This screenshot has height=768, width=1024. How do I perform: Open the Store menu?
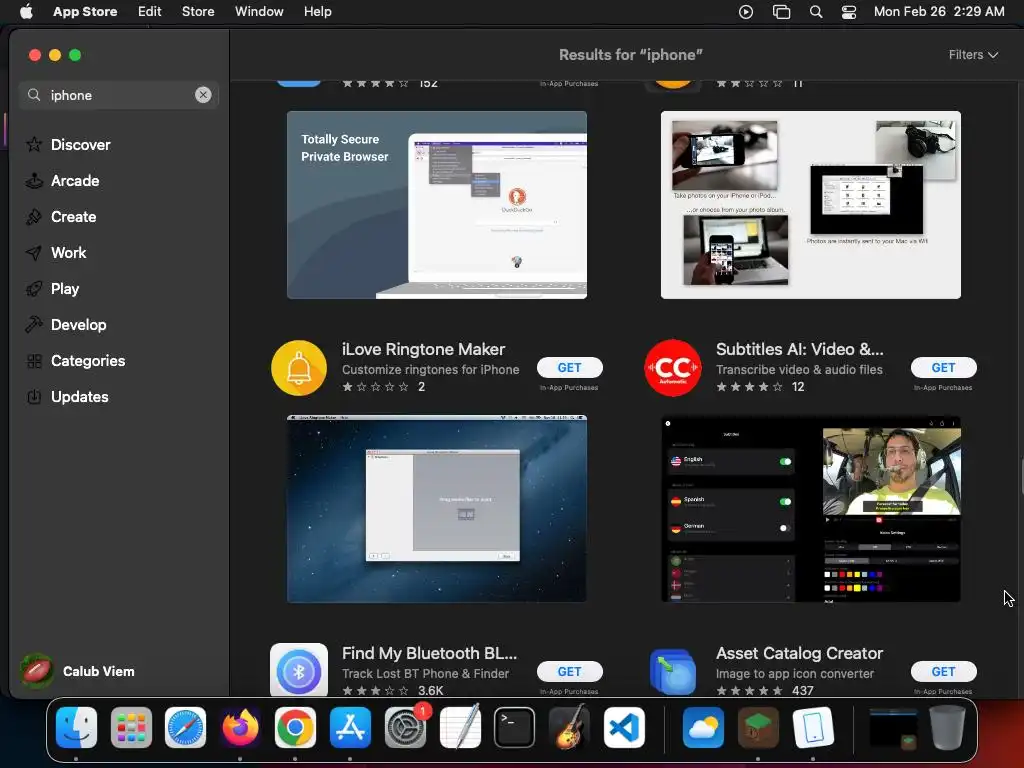198,12
